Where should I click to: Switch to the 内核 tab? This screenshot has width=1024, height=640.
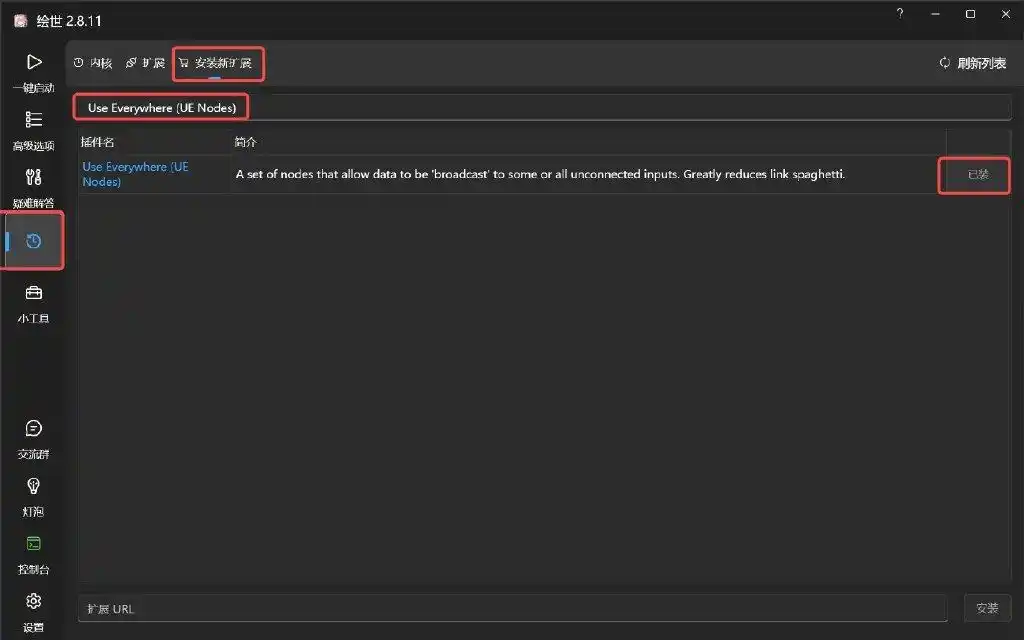[x=92, y=63]
